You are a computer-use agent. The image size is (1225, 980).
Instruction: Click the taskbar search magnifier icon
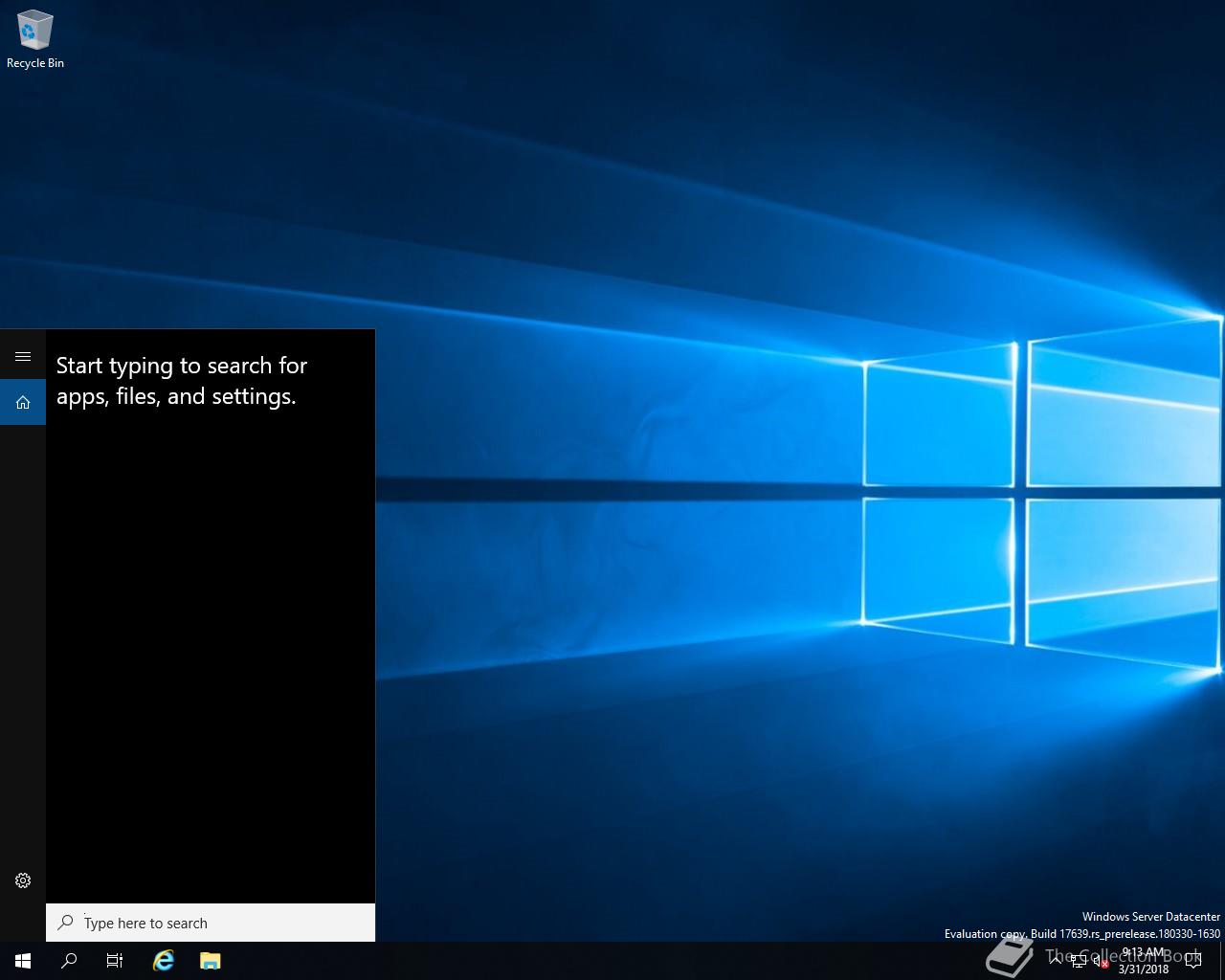[69, 961]
